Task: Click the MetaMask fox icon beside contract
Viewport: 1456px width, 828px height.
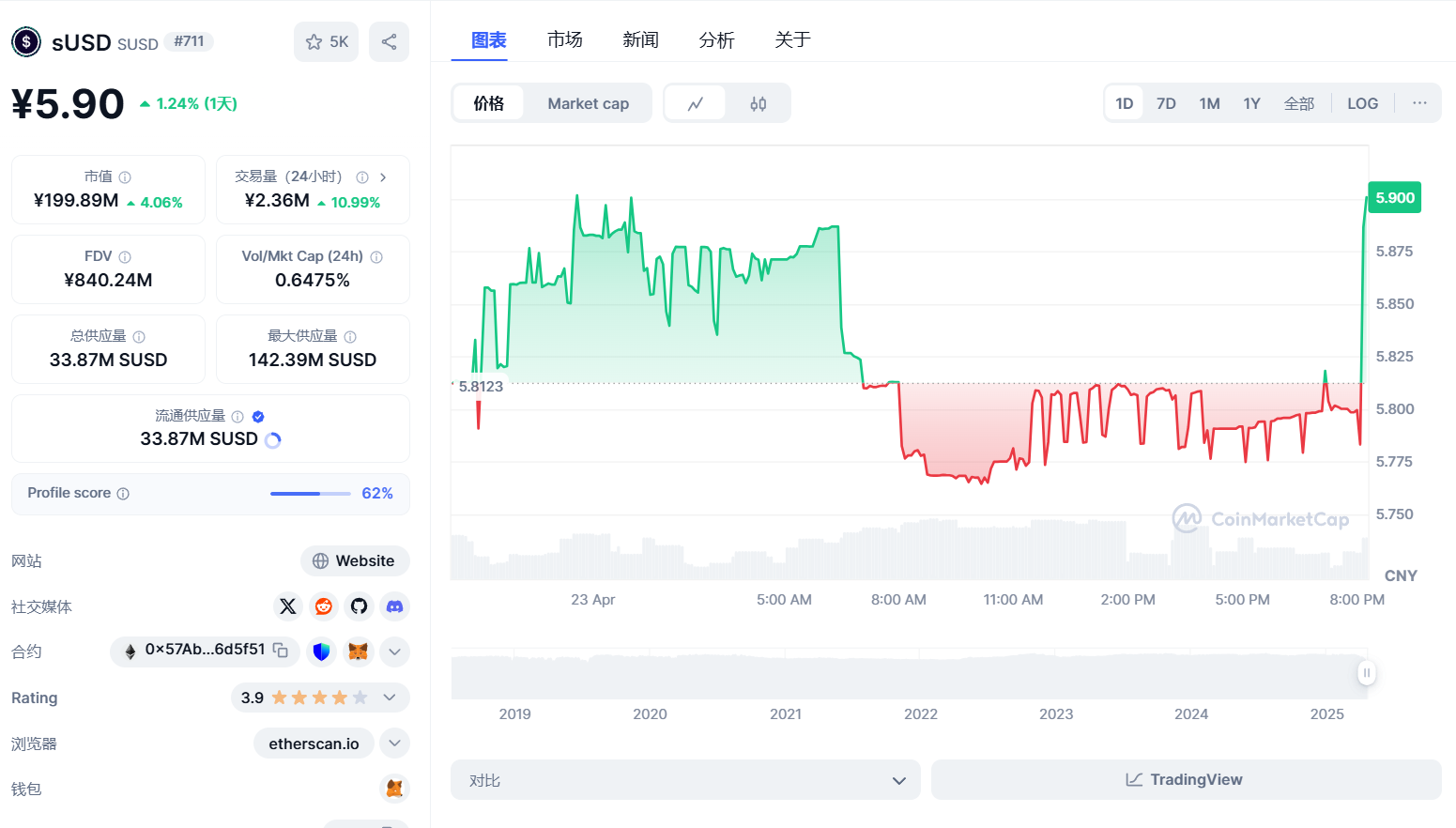Action: [x=358, y=652]
